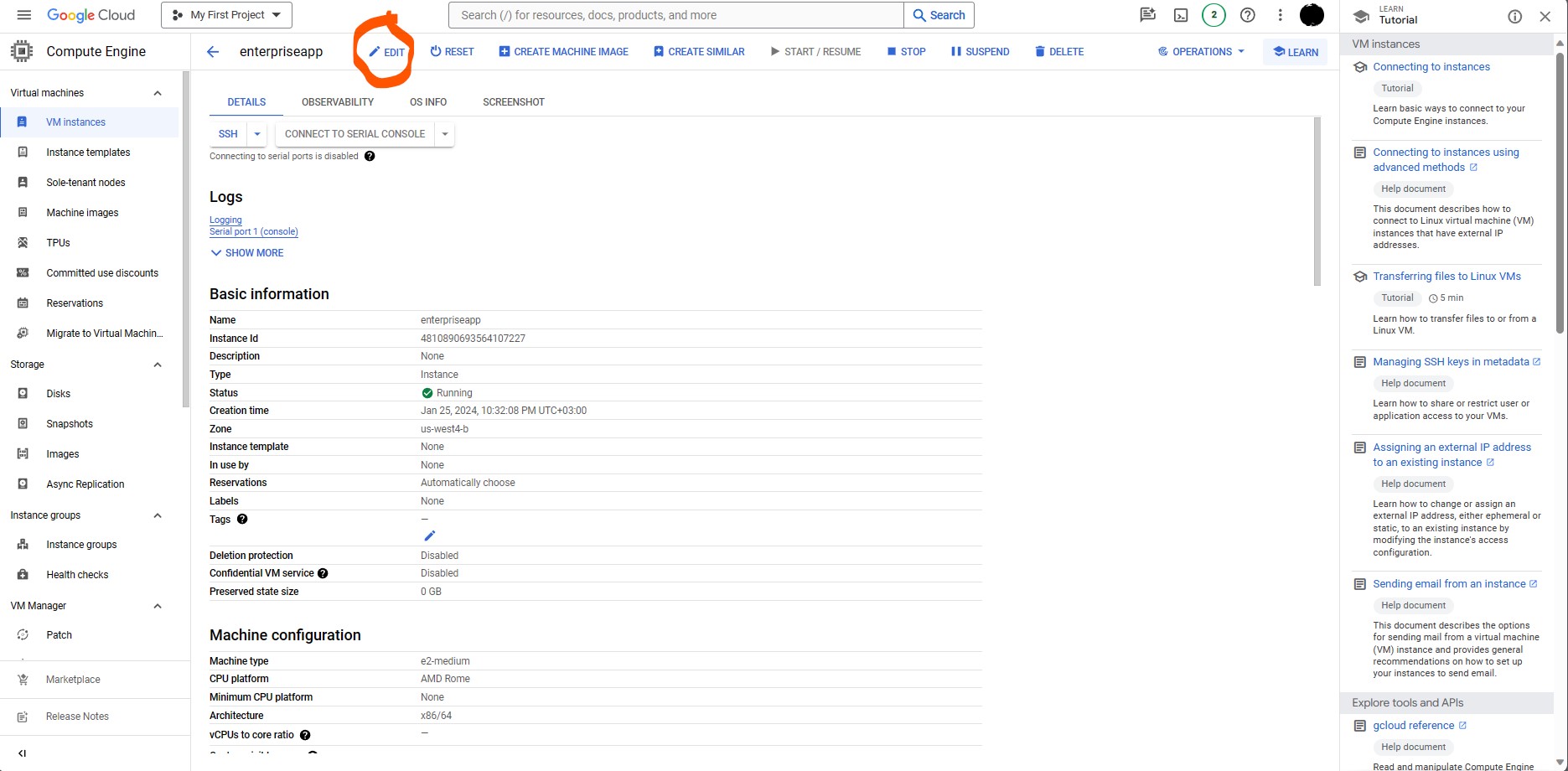Click the Learn button

[x=1295, y=52]
